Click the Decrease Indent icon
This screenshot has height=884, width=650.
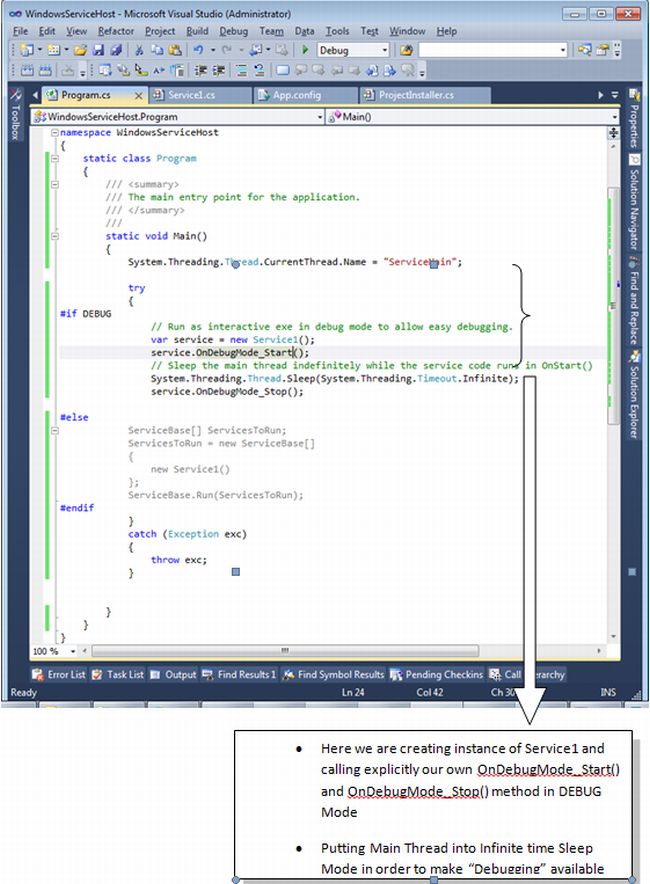point(200,70)
